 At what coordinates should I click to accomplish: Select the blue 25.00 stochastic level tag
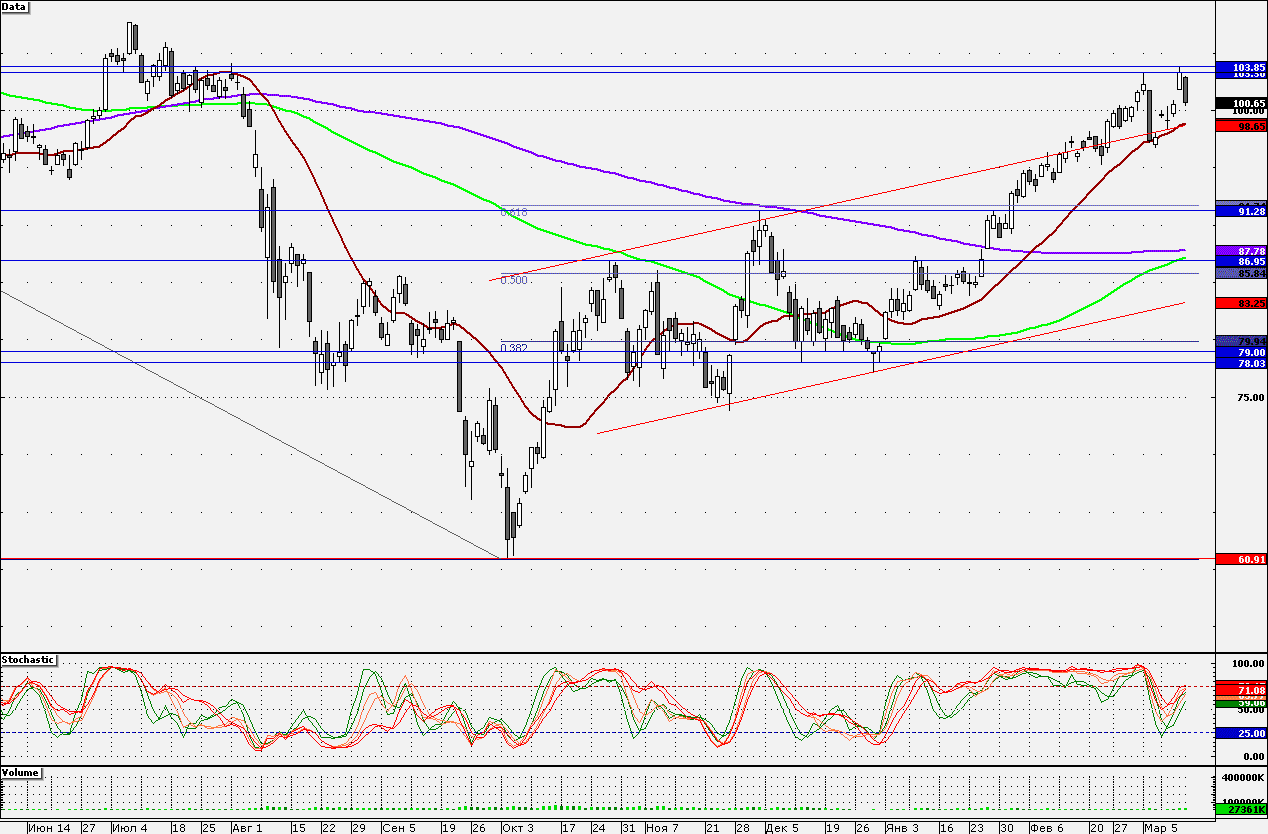coord(1240,733)
